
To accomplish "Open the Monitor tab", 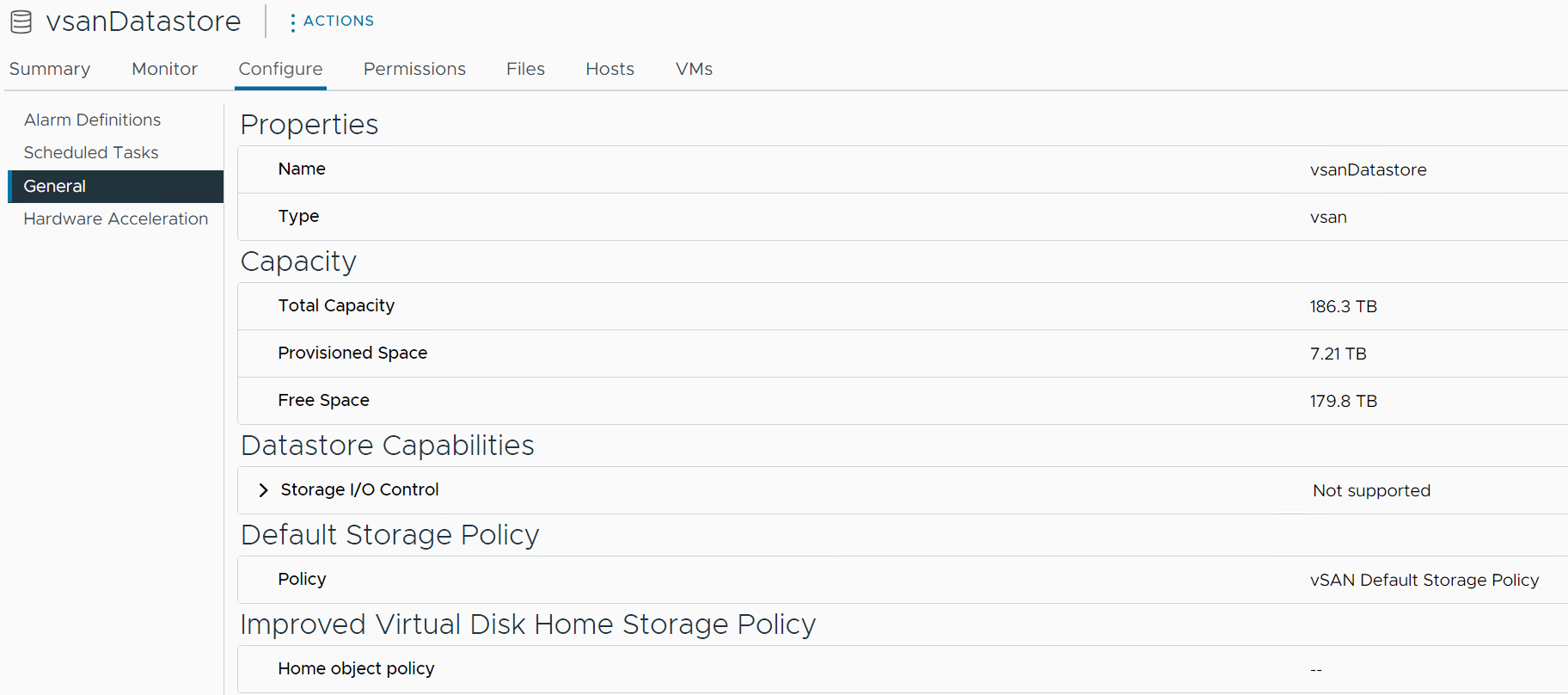I will (164, 69).
